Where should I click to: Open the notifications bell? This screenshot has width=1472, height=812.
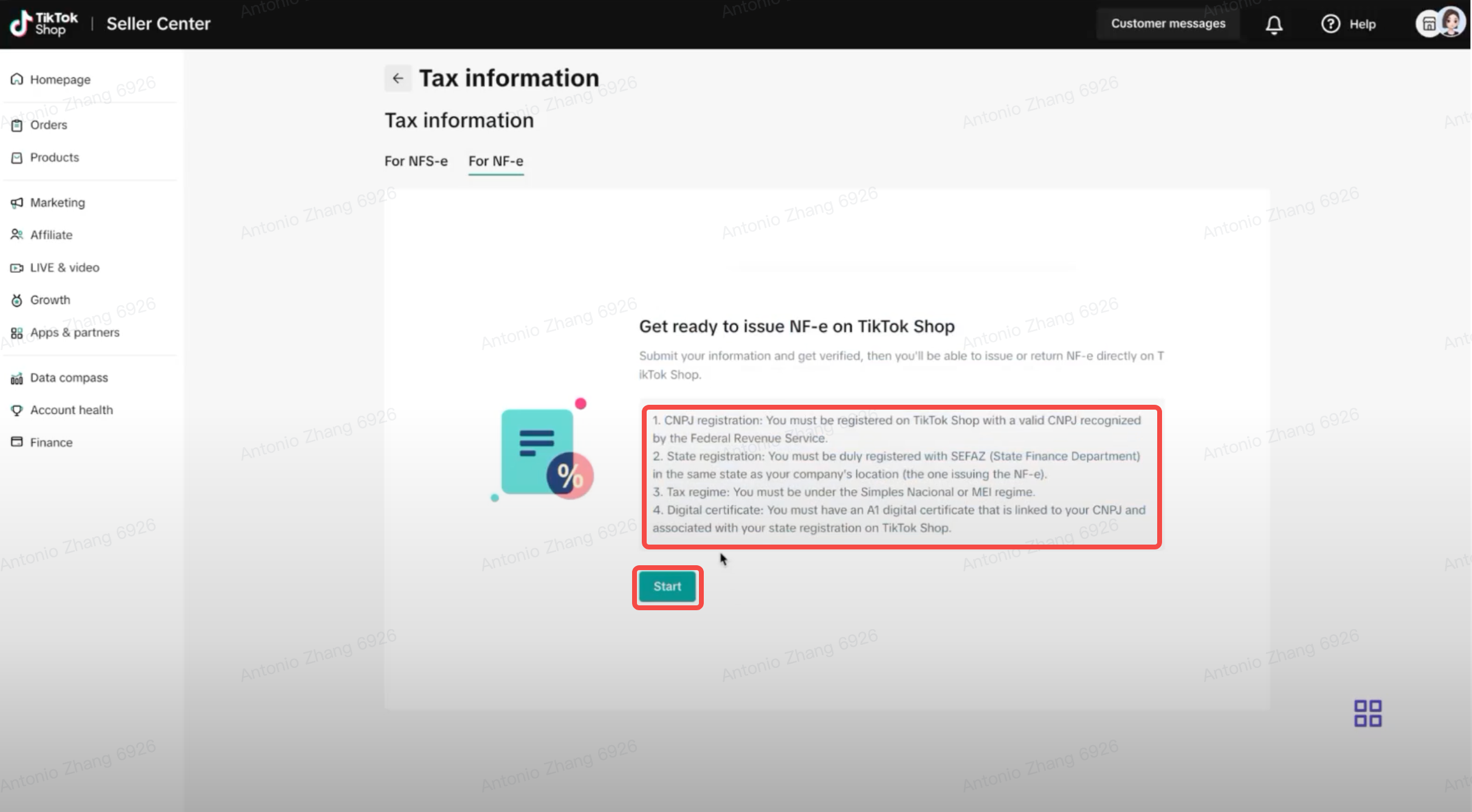pyautogui.click(x=1274, y=24)
